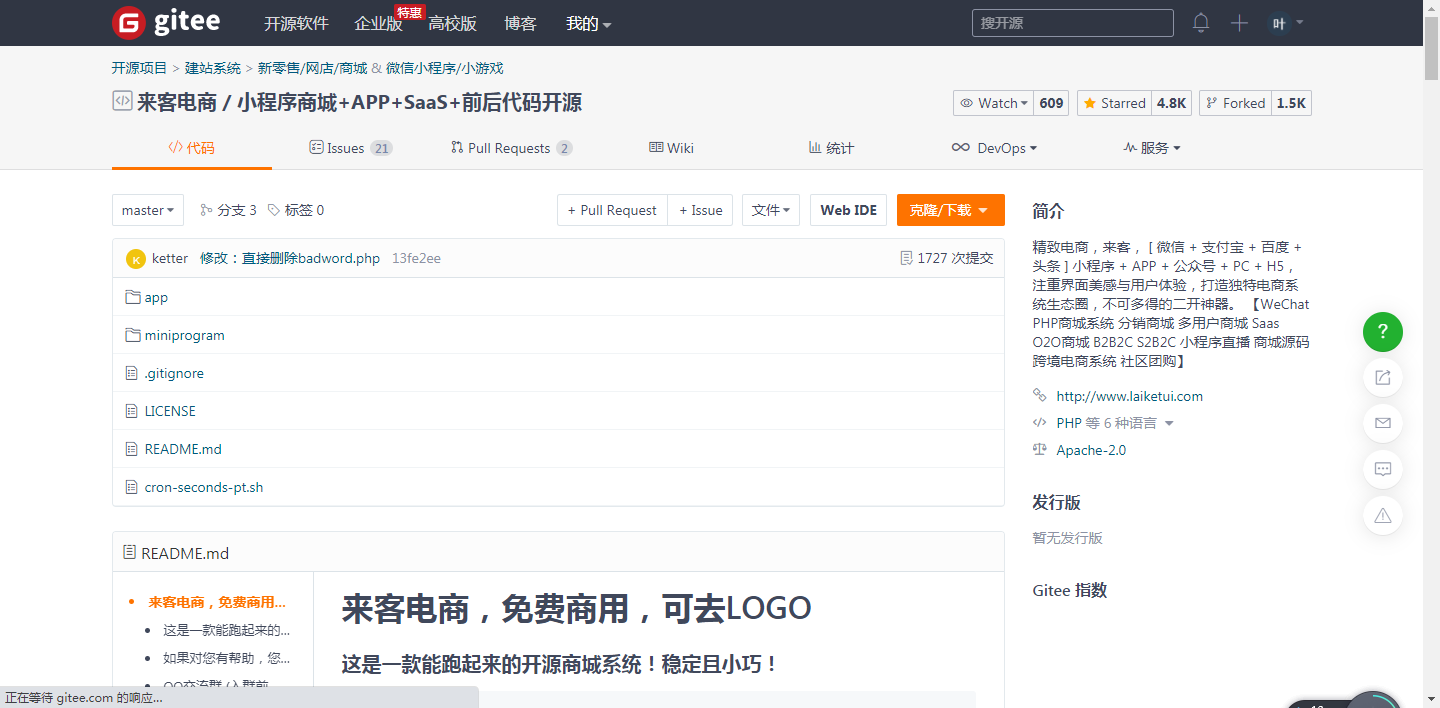Open the Web IDE button

click(x=848, y=210)
